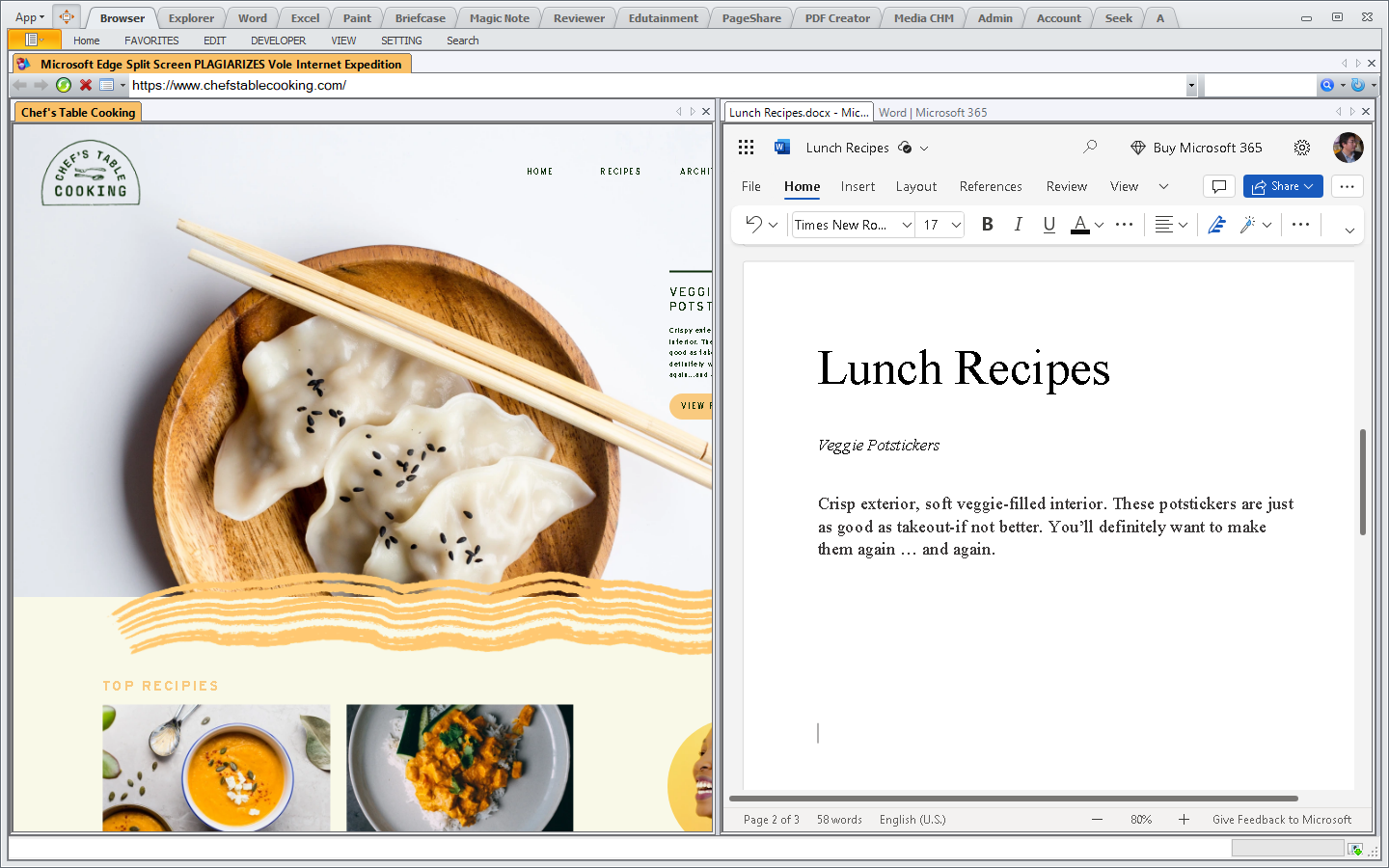Screen dimensions: 1389x868
Task: Click the Word app launcher grid icon
Action: point(746,148)
